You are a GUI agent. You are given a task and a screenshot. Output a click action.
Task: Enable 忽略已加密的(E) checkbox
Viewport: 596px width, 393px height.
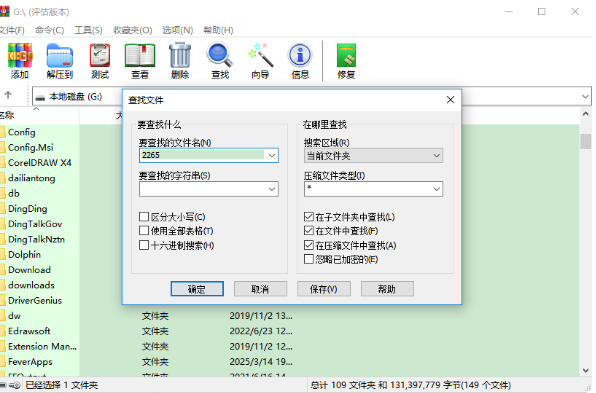[x=309, y=259]
